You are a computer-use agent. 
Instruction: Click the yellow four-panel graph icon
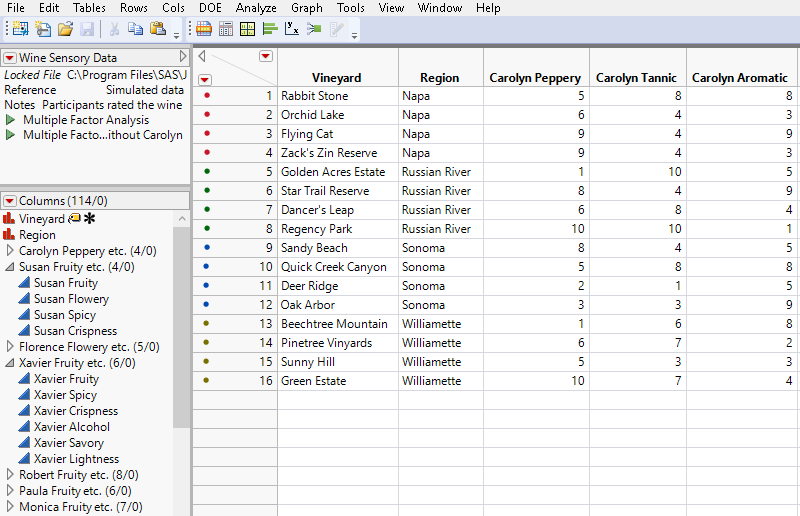tap(247, 29)
